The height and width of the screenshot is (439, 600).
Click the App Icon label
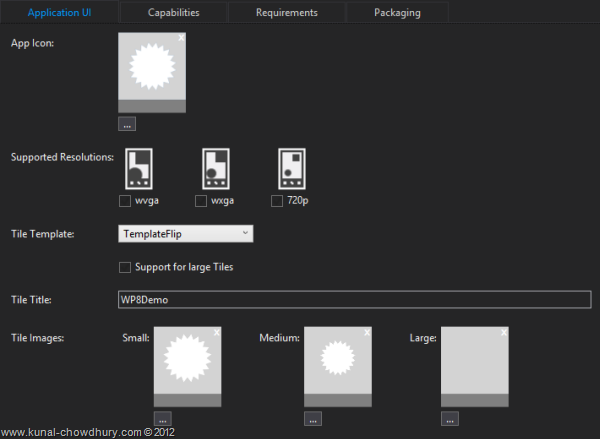click(x=33, y=43)
